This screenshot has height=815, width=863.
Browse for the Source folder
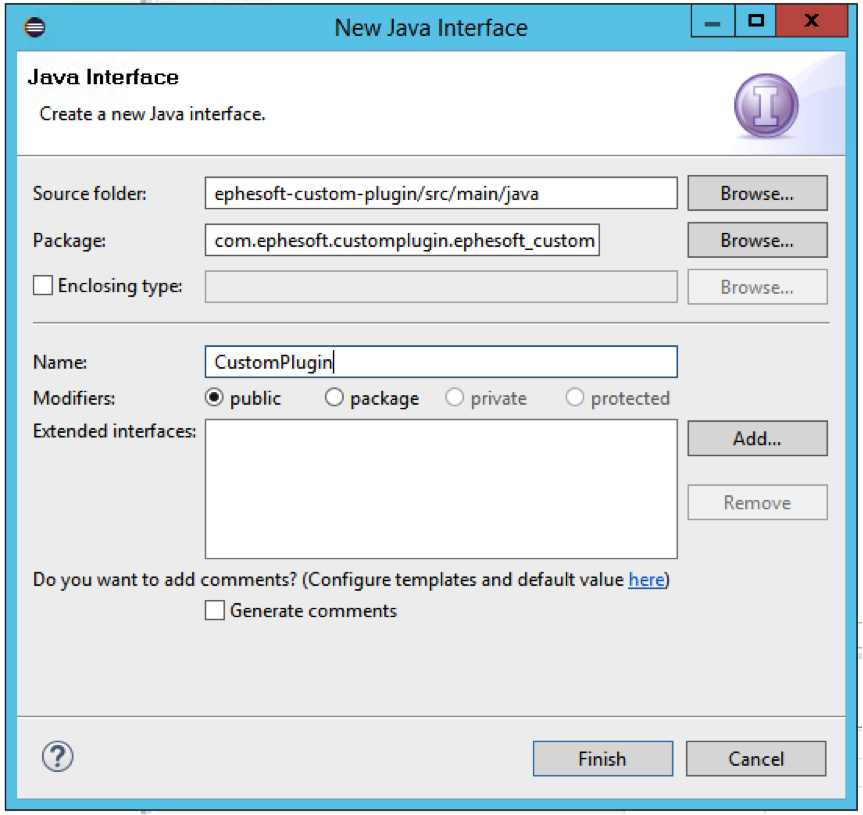coord(757,193)
